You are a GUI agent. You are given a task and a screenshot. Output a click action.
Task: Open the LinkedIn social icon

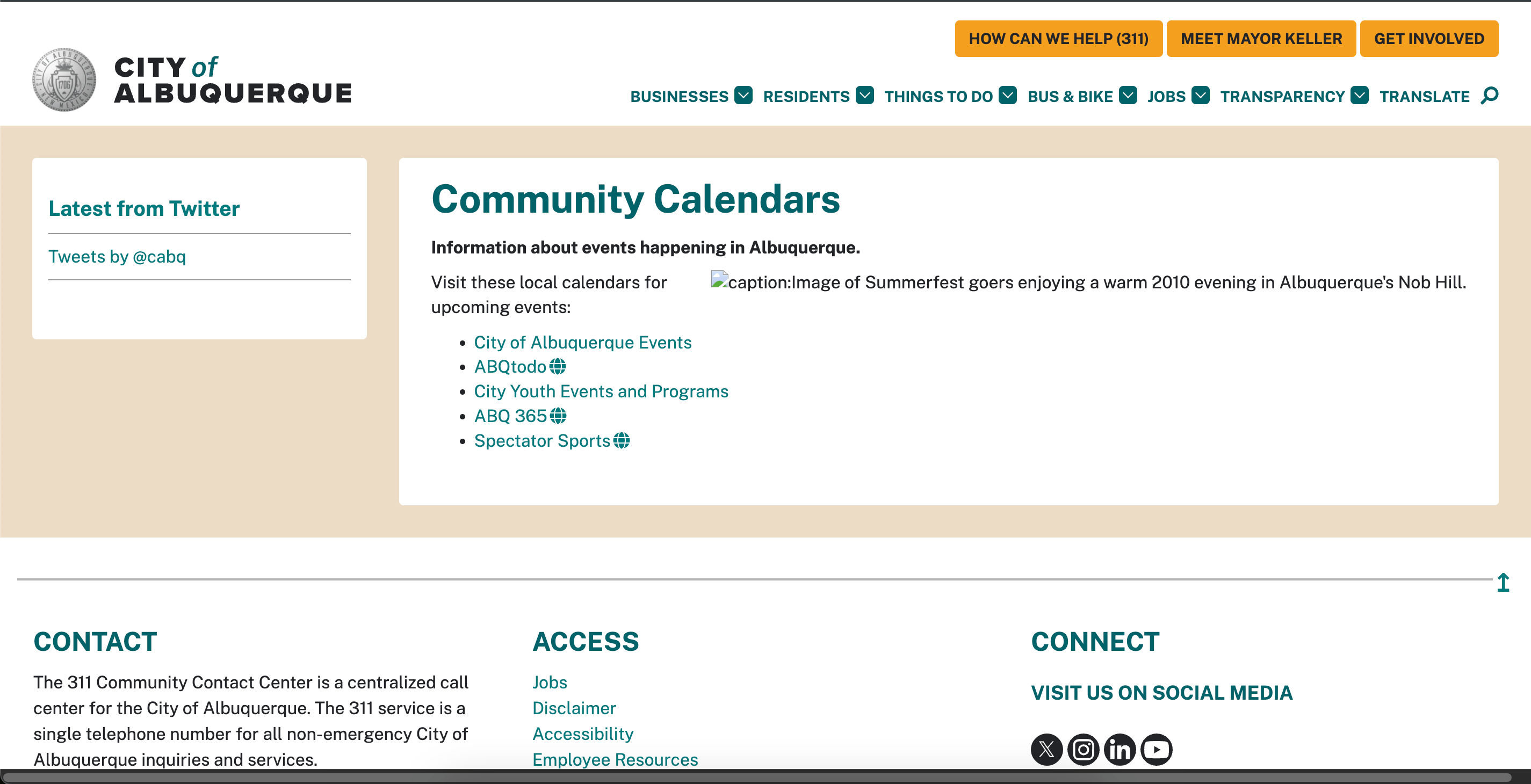click(1120, 749)
